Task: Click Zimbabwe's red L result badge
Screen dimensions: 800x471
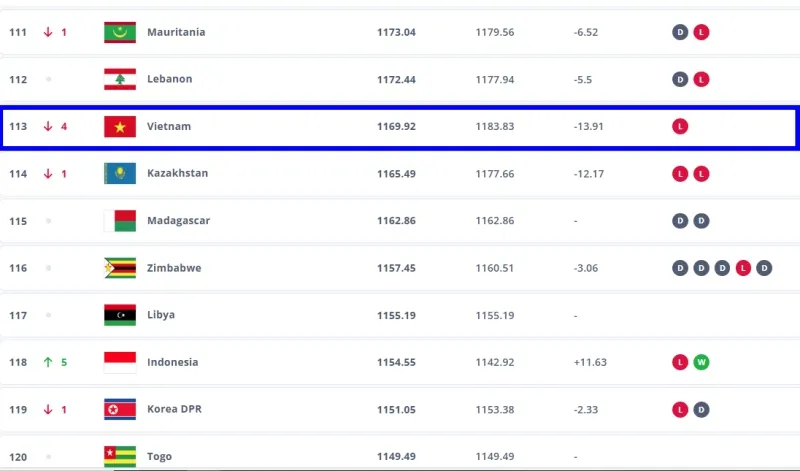Action: pyautogui.click(x=743, y=268)
